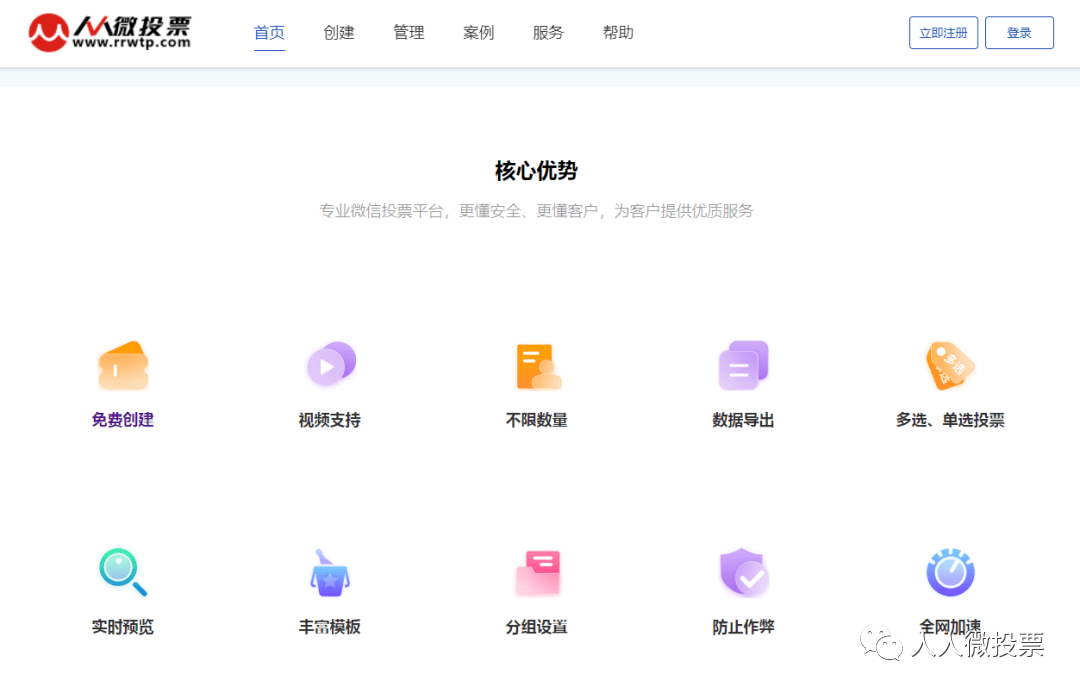Image resolution: width=1080 pixels, height=693 pixels.
Task: Click the 立即注册 register button
Action: pos(943,32)
